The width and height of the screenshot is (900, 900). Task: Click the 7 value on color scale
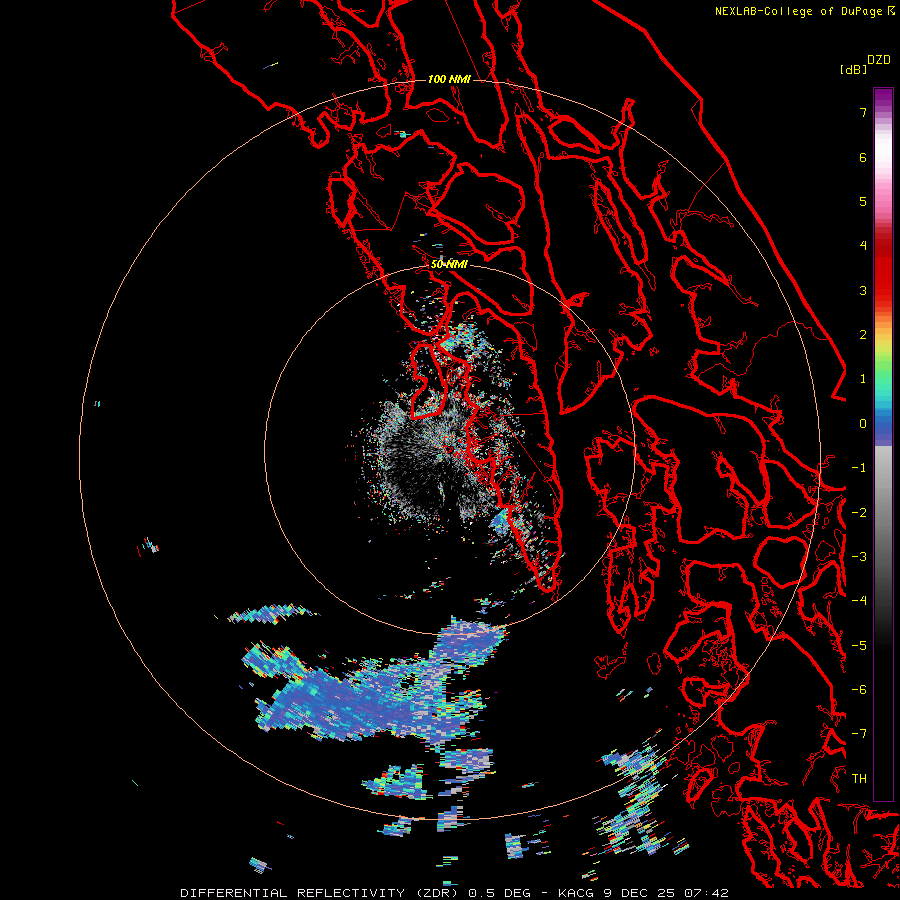click(x=863, y=112)
